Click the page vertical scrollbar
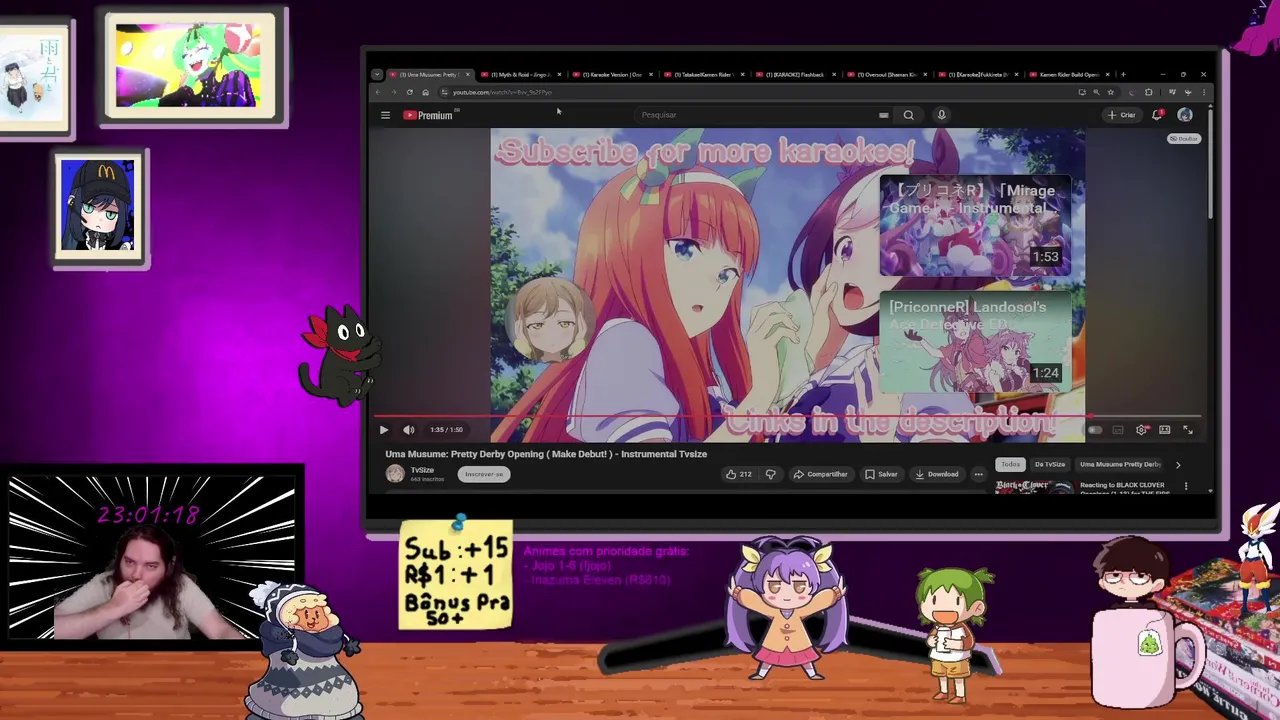Screen dimensions: 1280x720 coord(1210,165)
